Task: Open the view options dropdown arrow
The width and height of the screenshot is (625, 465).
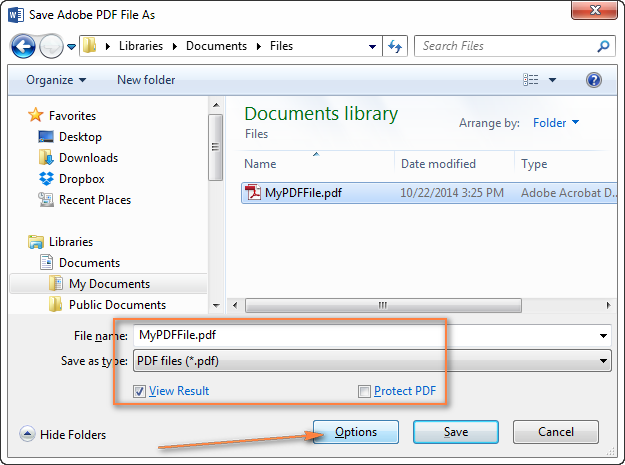Action: (552, 80)
